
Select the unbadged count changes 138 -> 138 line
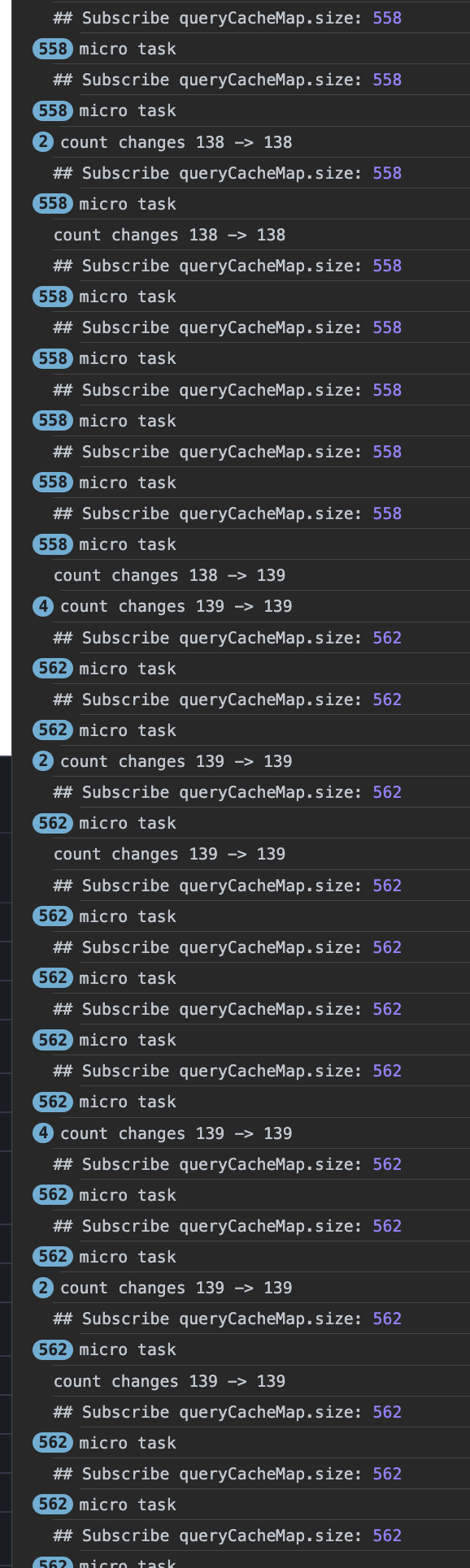tap(169, 235)
